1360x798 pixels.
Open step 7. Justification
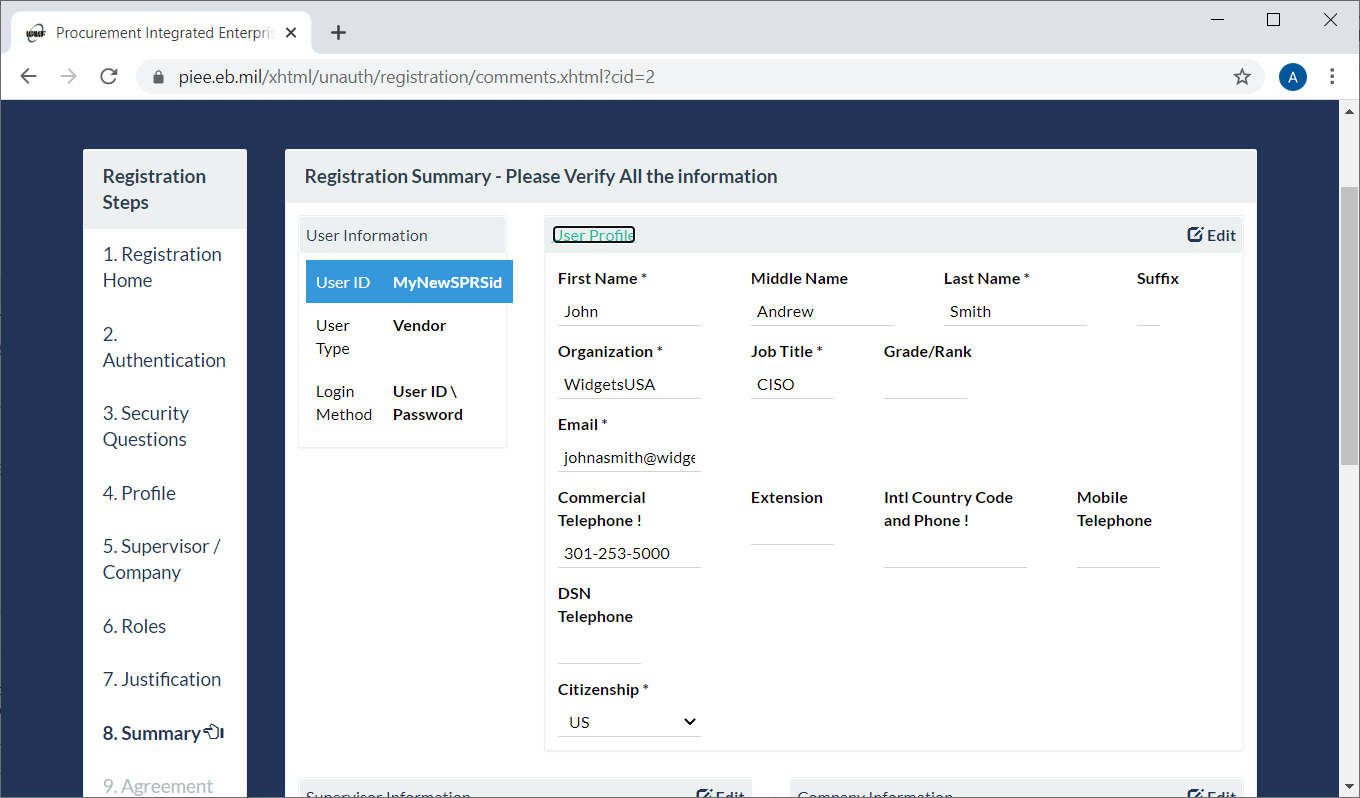pyautogui.click(x=162, y=679)
